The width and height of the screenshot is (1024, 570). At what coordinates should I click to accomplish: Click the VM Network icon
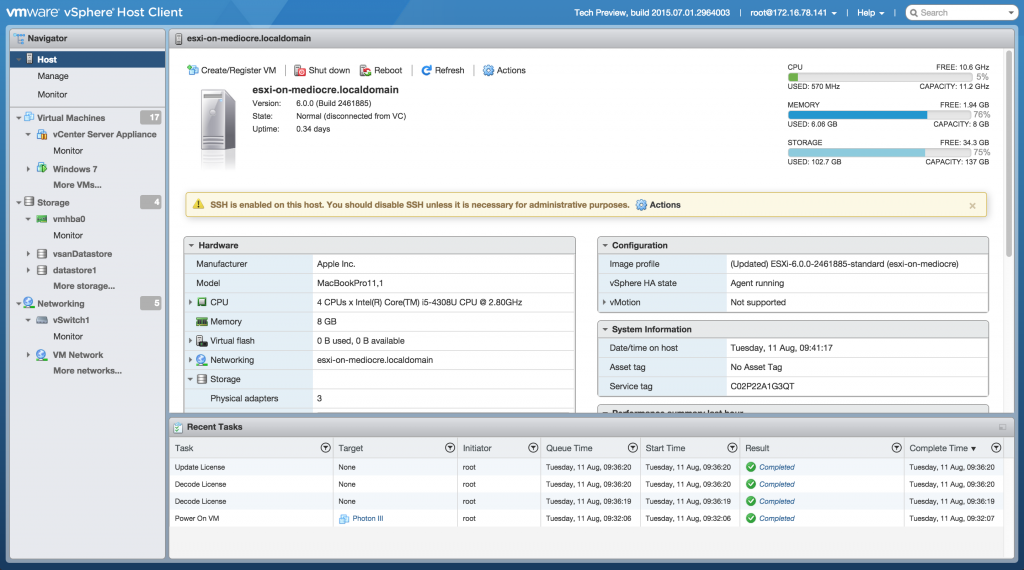tap(42, 355)
